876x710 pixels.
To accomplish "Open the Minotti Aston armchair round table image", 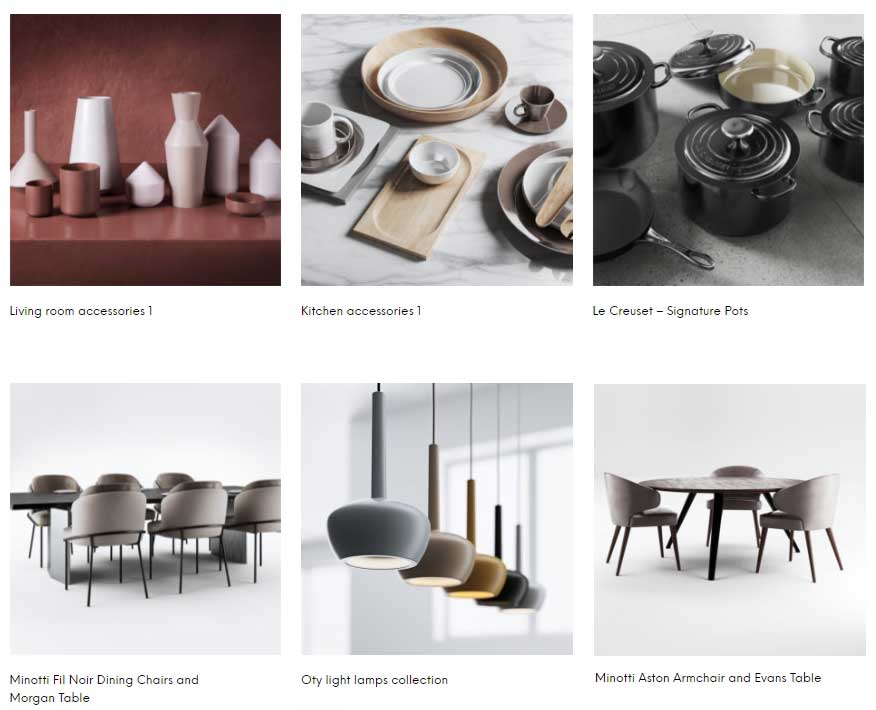I will (x=730, y=520).
